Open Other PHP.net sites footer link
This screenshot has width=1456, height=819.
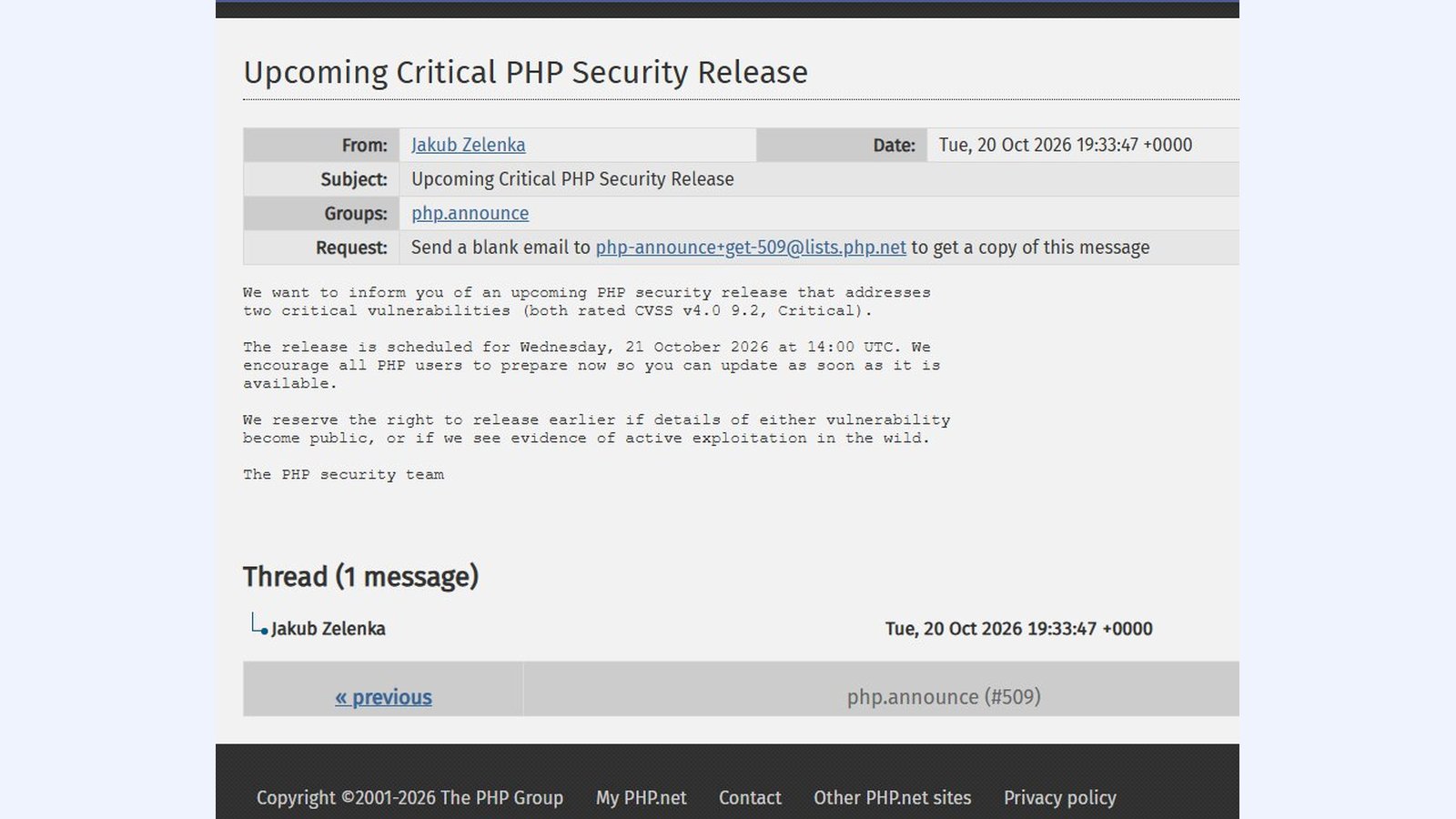[893, 798]
